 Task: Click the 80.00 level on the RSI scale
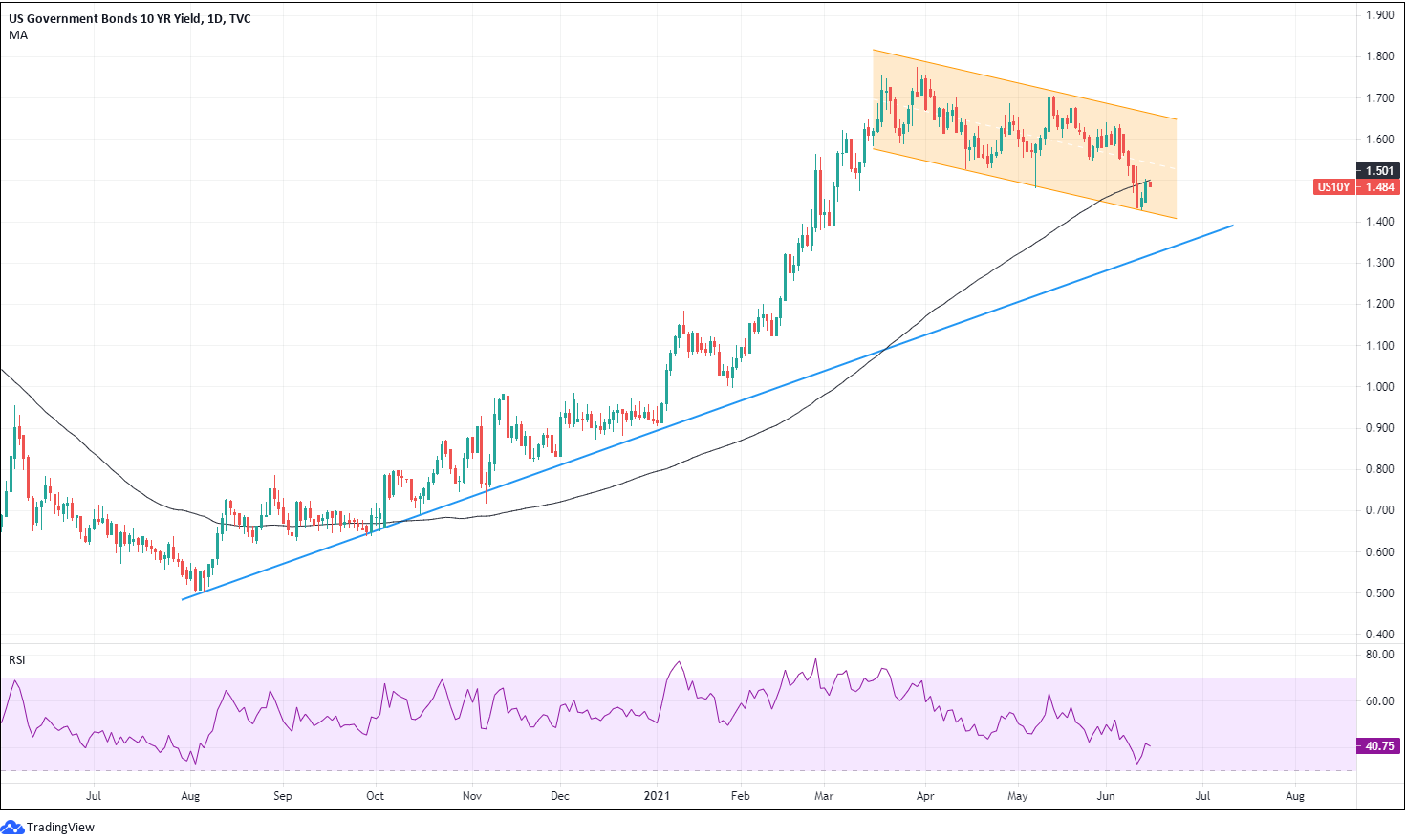pos(1378,655)
